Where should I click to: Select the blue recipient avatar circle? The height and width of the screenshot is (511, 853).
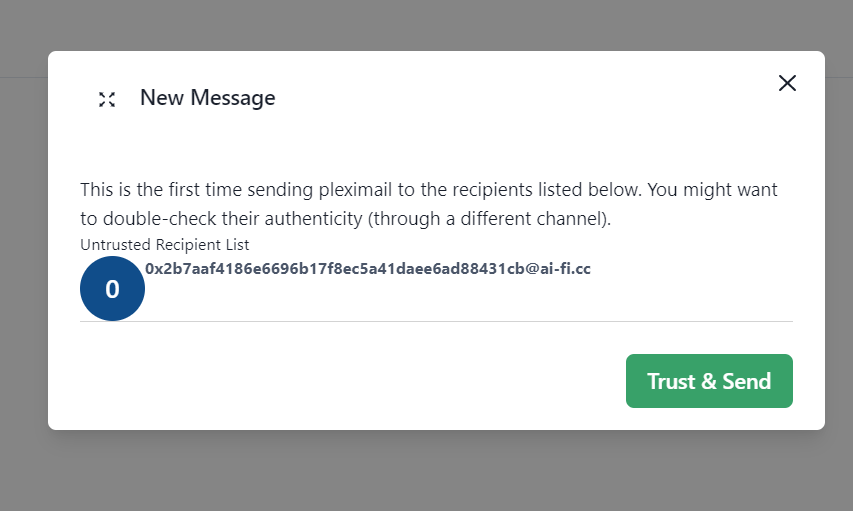113,288
